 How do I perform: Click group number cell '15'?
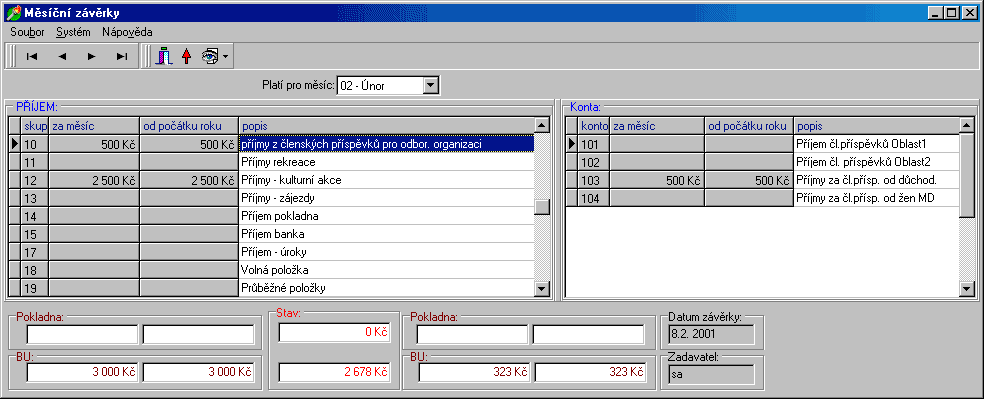(x=35, y=234)
